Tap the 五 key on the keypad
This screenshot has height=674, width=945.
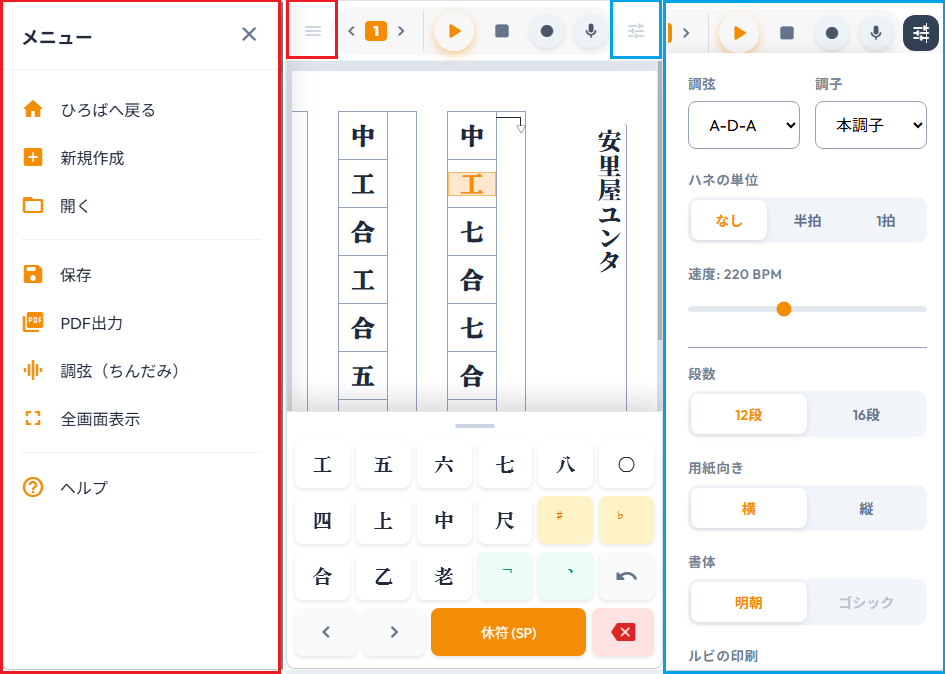pos(383,464)
